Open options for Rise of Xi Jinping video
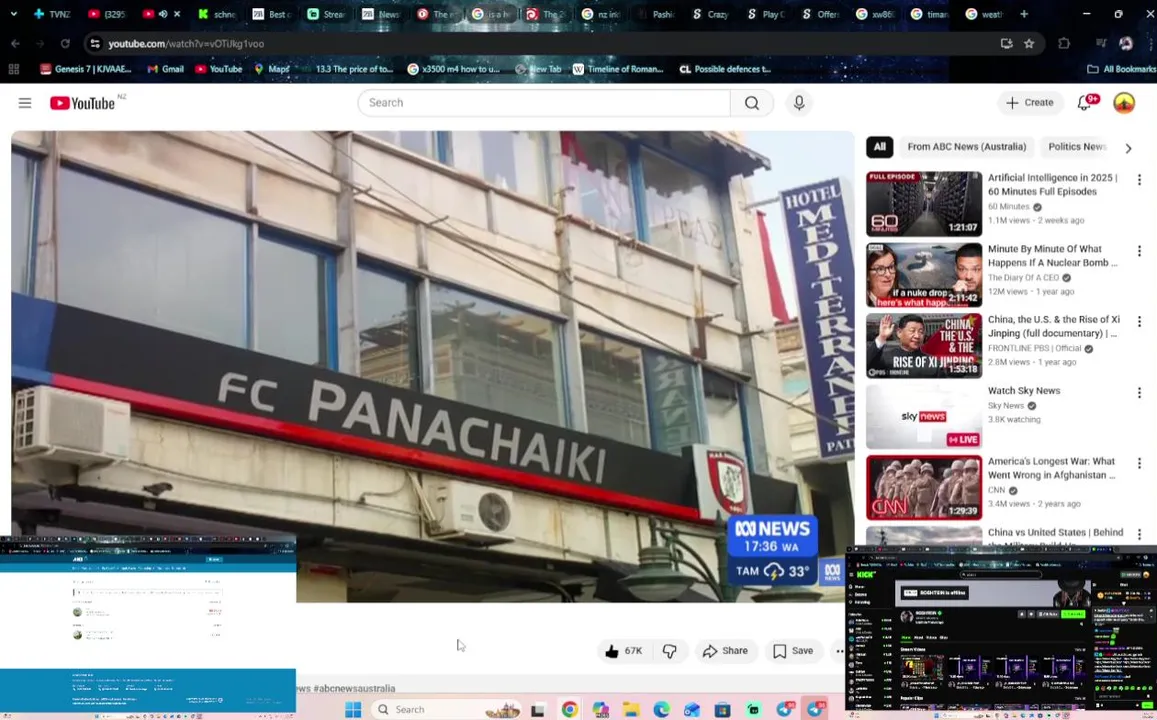This screenshot has height=720, width=1157. click(x=1139, y=322)
